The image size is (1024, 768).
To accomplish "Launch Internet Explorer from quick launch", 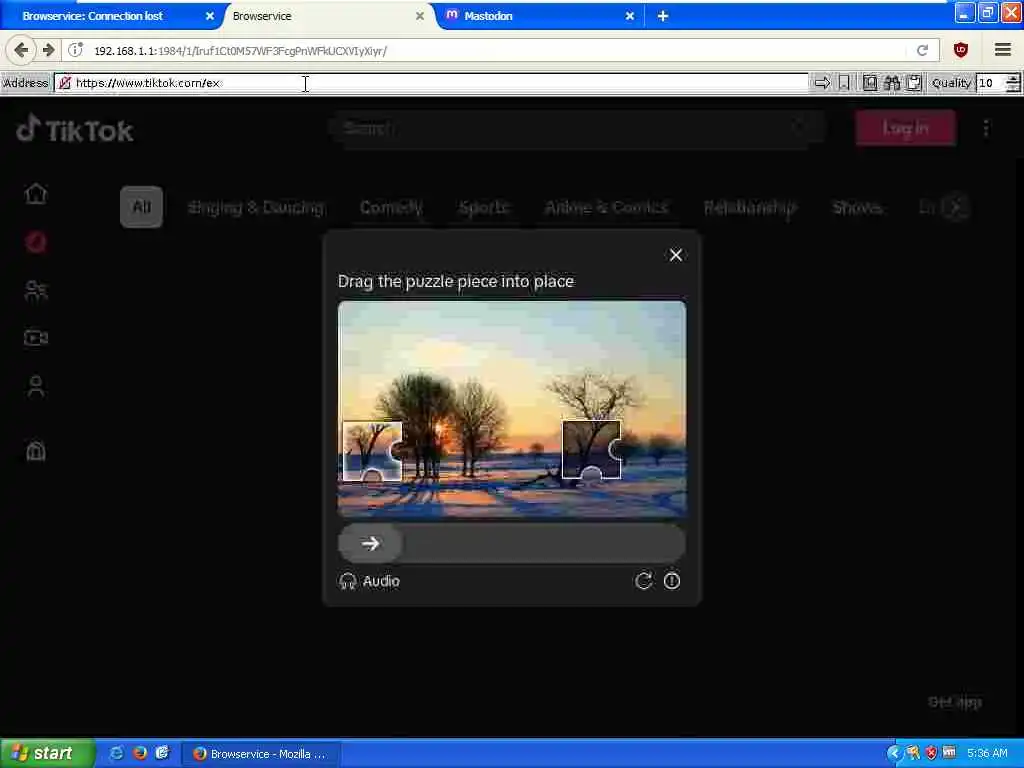I will click(x=116, y=753).
